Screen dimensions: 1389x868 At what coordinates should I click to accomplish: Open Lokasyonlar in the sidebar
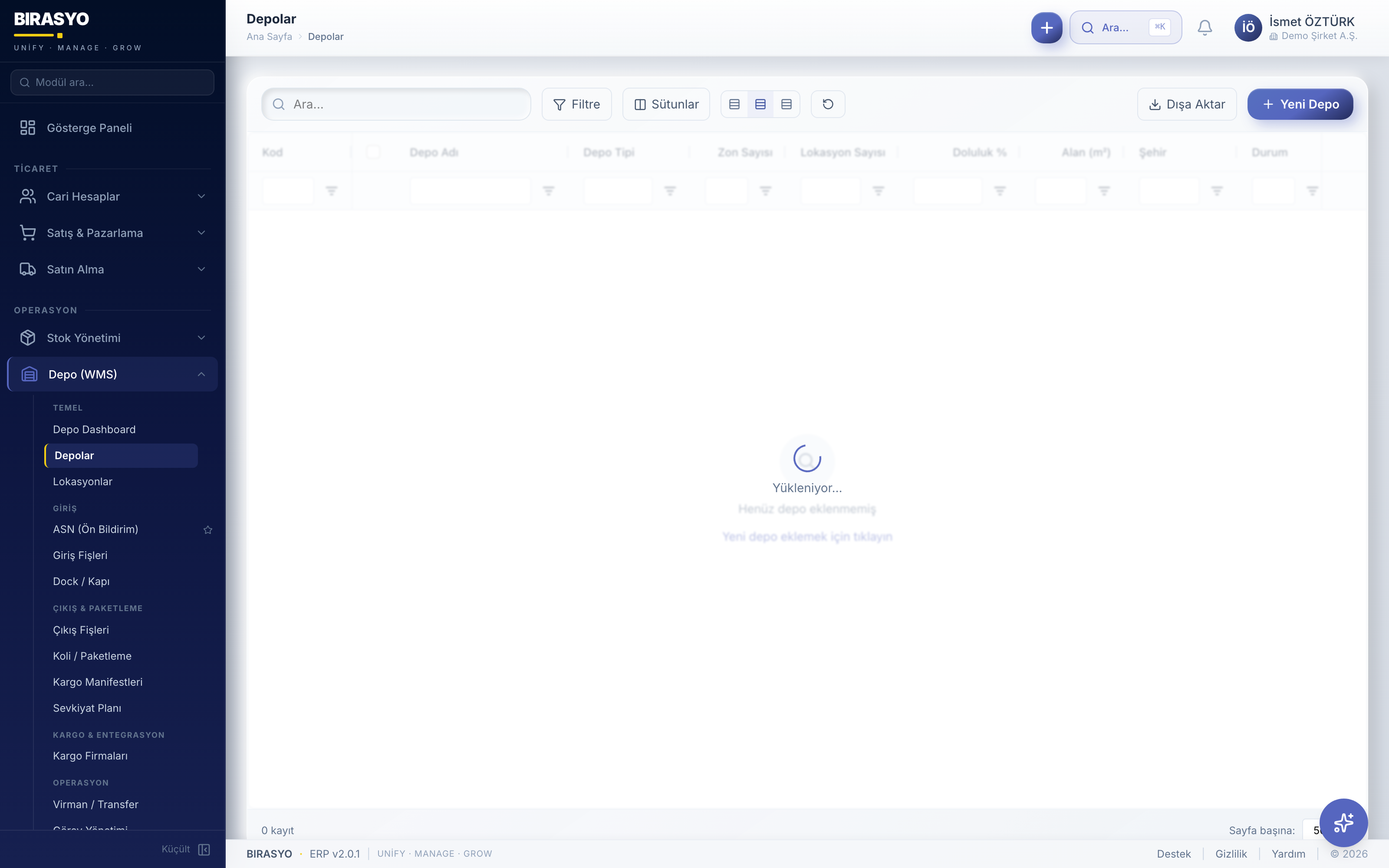(82, 481)
